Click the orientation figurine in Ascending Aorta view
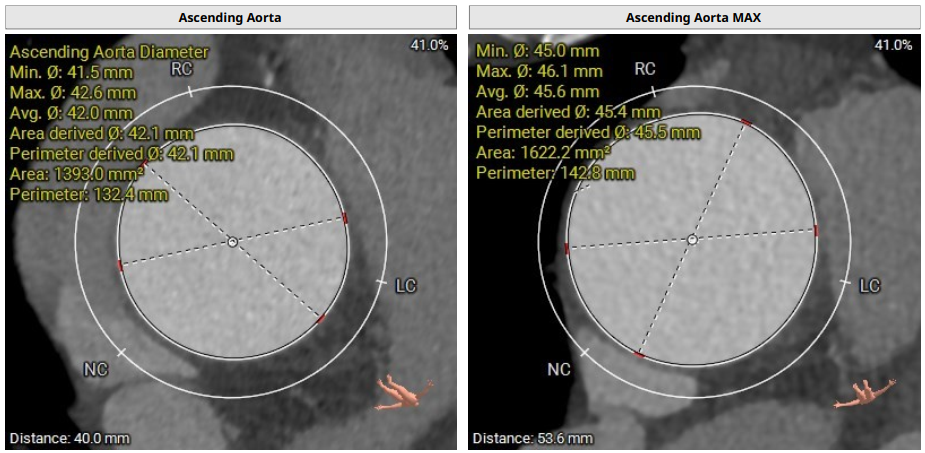925x453 pixels. tap(403, 392)
